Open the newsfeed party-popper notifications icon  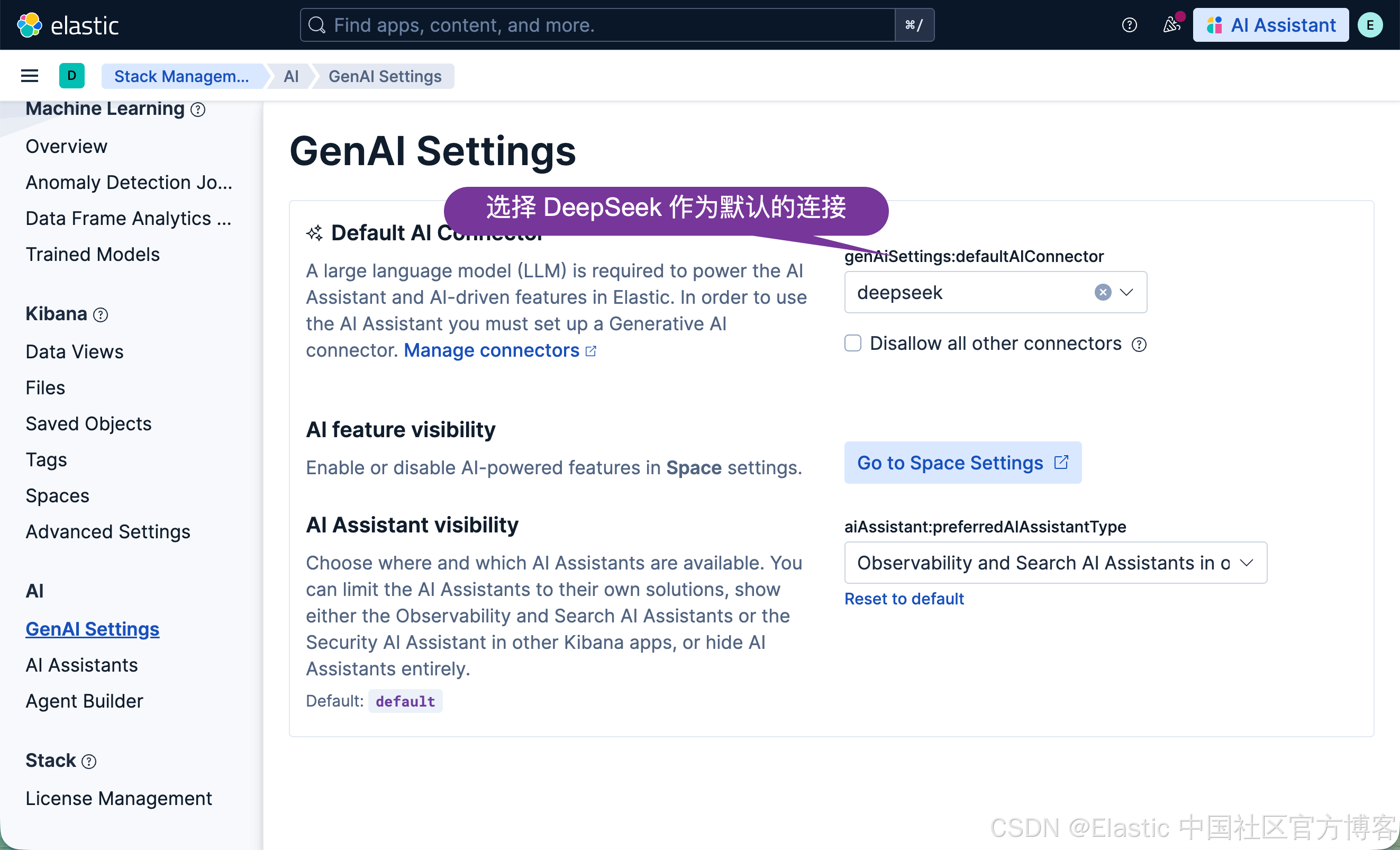point(1171,25)
